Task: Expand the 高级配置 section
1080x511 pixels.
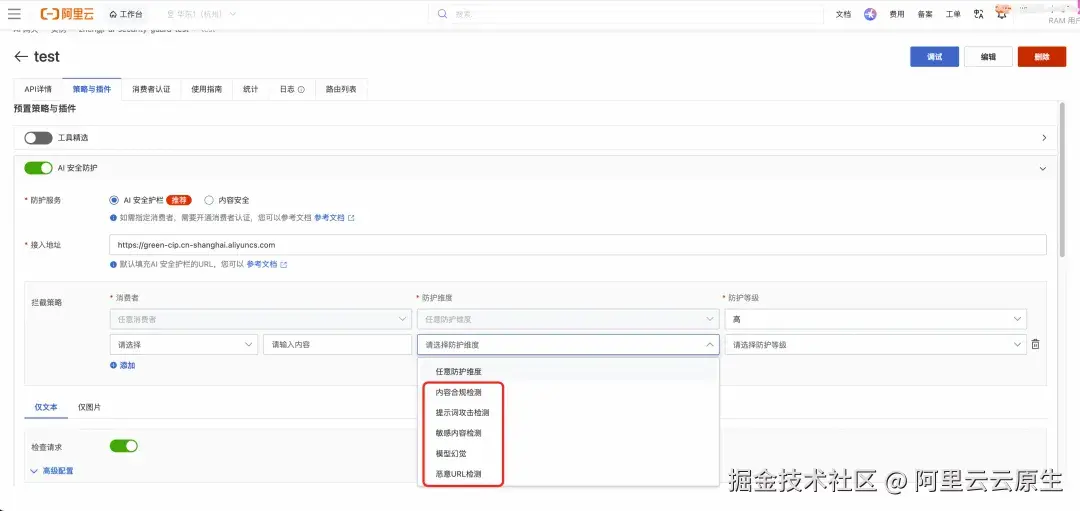Action: click(x=52, y=471)
